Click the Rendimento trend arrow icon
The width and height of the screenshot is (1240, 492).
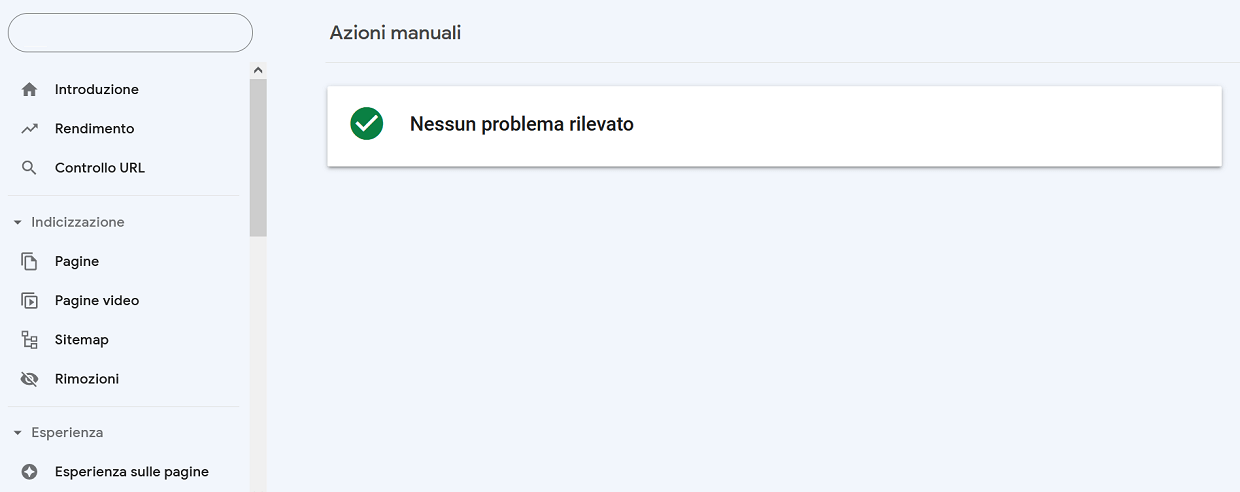(30, 129)
